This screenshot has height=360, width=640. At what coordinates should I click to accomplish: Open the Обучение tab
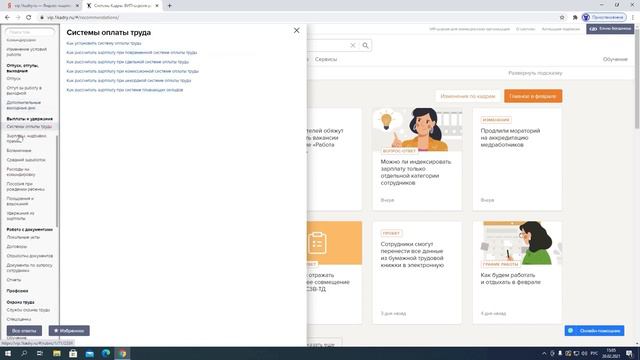[x=615, y=59]
